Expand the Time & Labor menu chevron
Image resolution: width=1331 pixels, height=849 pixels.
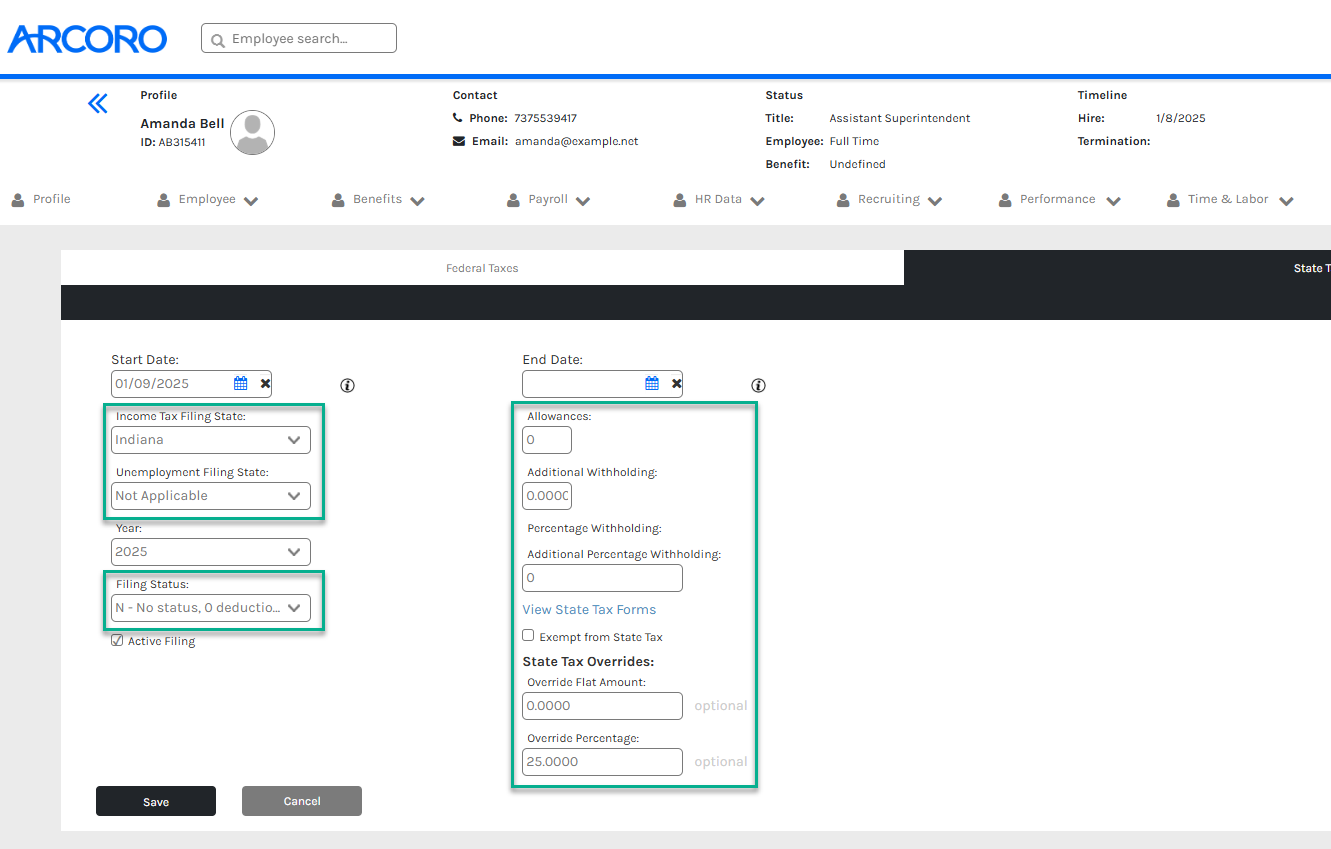pos(1286,201)
